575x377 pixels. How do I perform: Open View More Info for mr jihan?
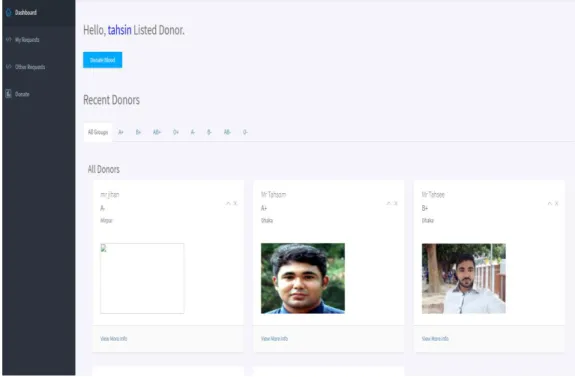coord(114,338)
